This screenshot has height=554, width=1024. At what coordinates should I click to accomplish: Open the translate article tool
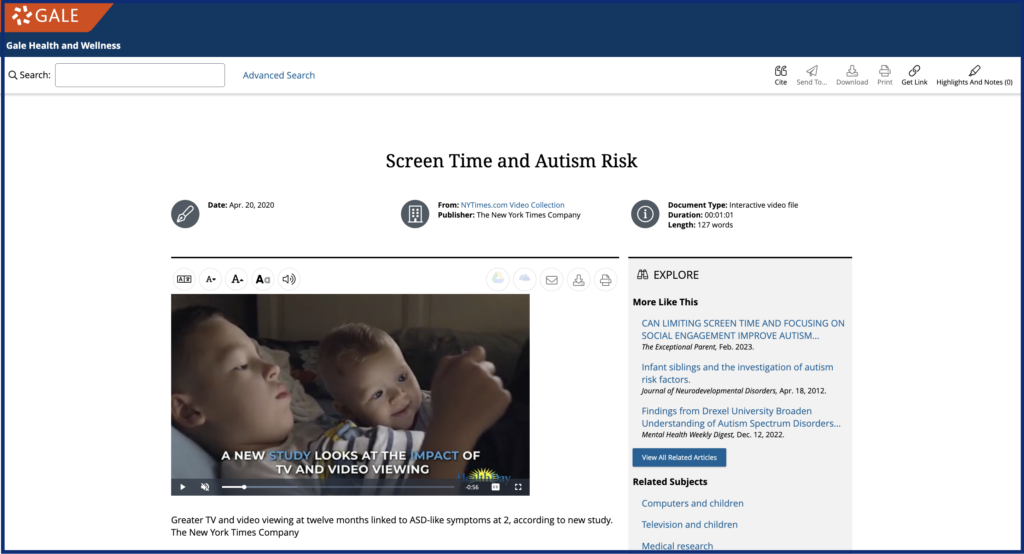click(184, 280)
